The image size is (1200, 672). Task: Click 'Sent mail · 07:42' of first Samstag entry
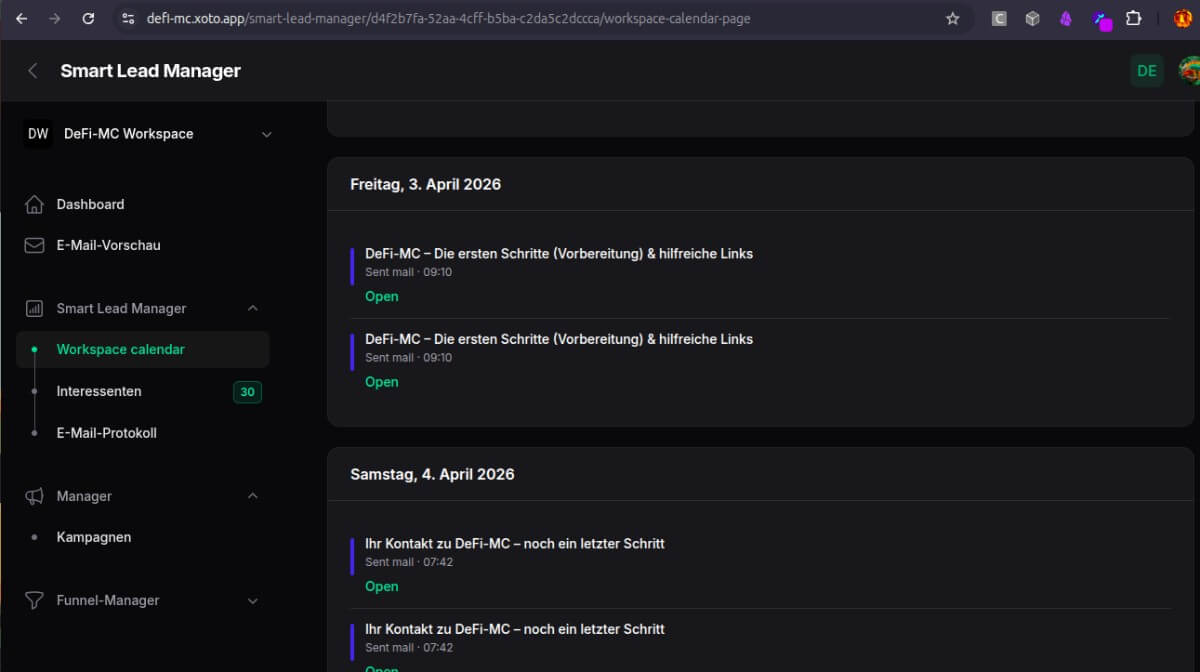pos(409,562)
